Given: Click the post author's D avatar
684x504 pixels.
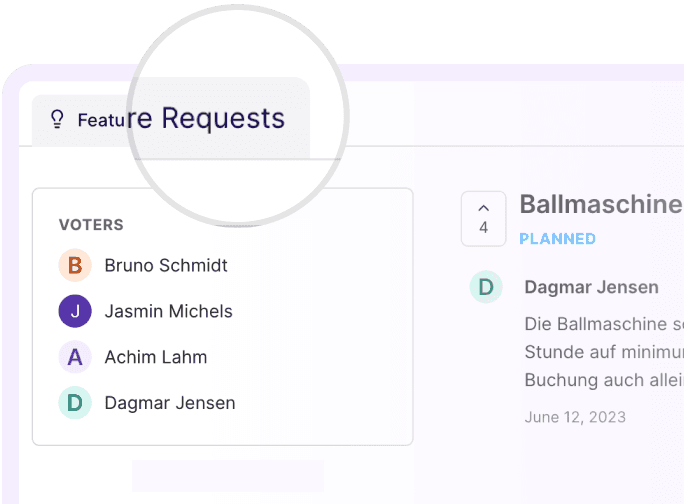Looking at the screenshot, I should (x=486, y=287).
